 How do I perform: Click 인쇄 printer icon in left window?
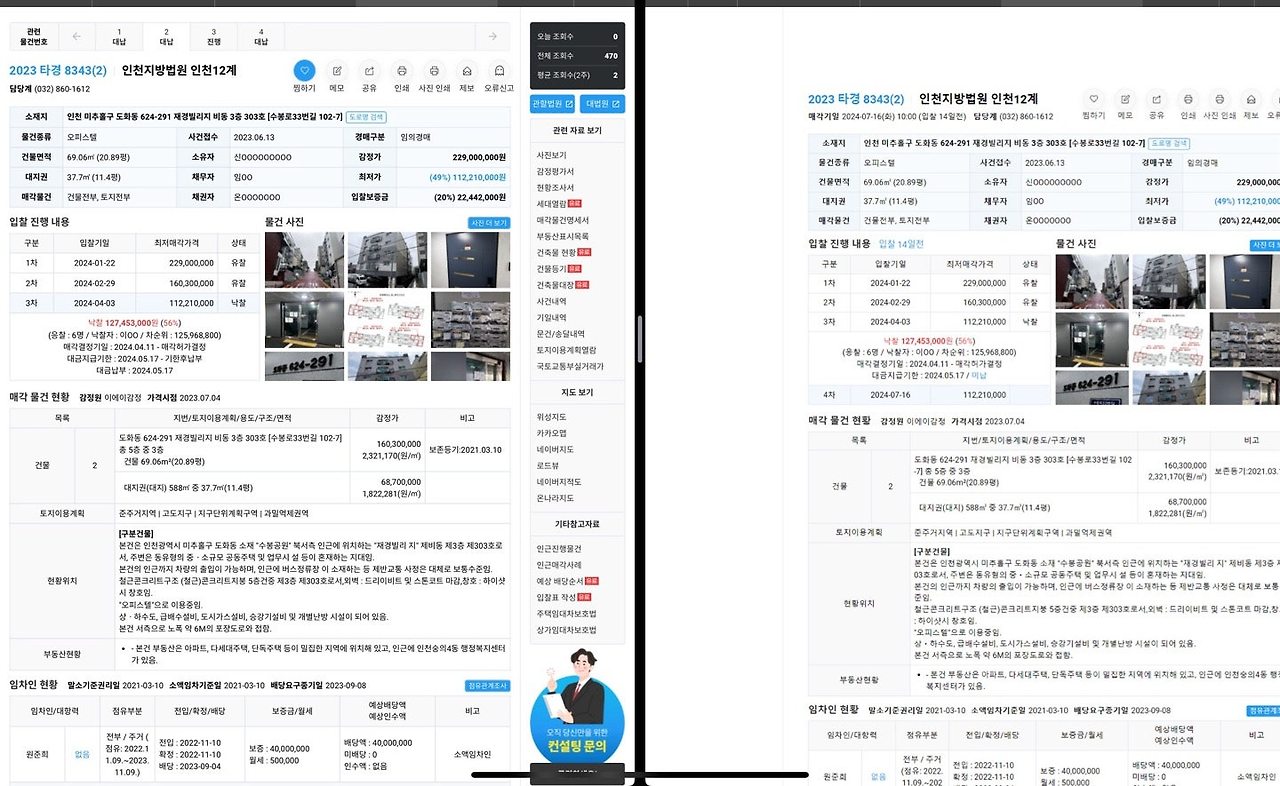[401, 70]
